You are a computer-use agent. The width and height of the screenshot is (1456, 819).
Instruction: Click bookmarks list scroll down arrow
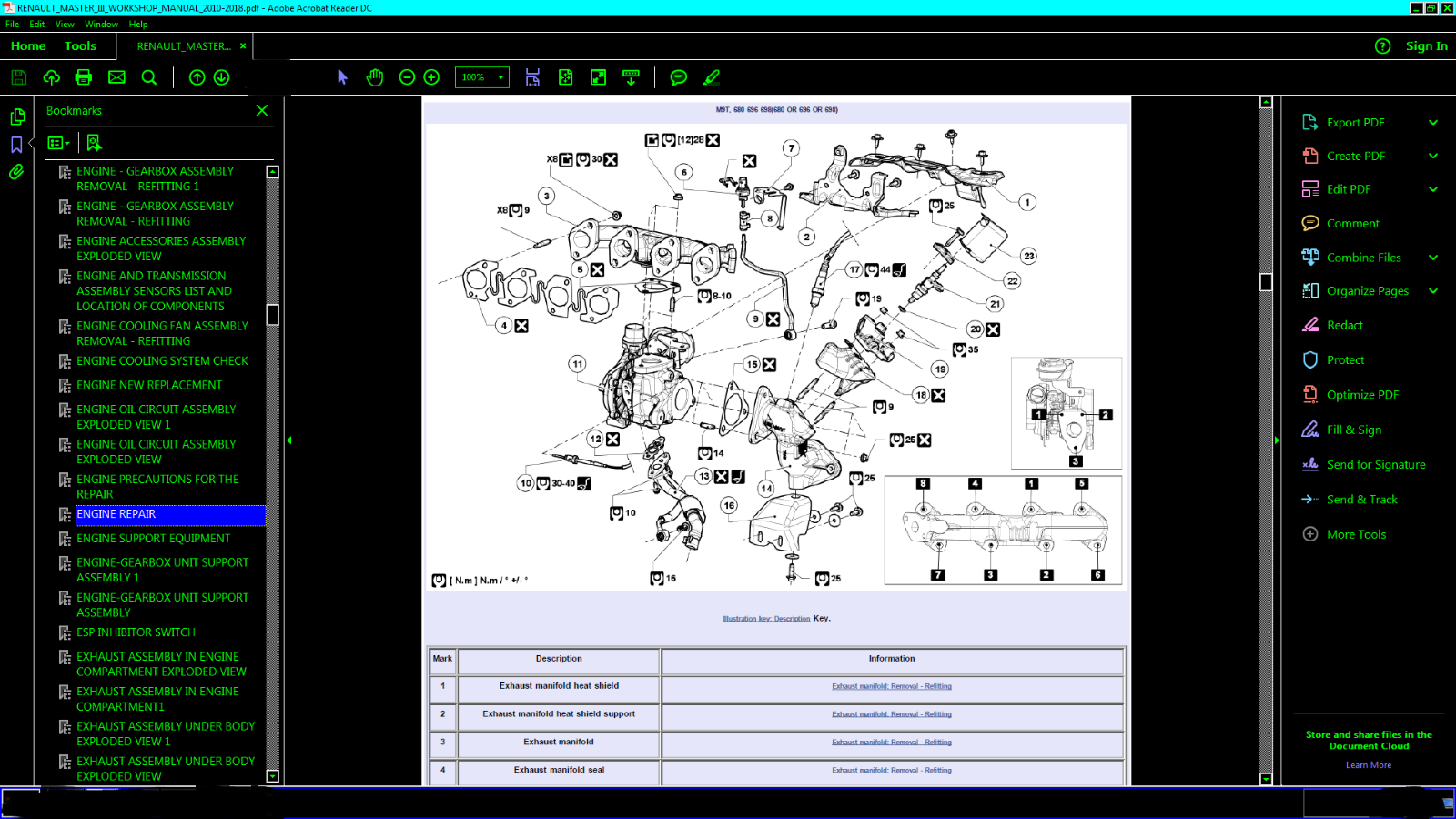[272, 776]
